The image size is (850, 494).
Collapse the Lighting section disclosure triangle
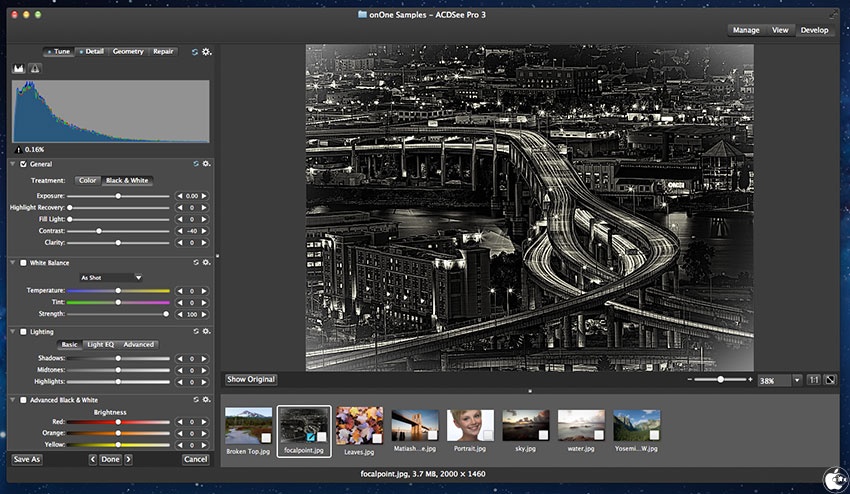[x=12, y=331]
